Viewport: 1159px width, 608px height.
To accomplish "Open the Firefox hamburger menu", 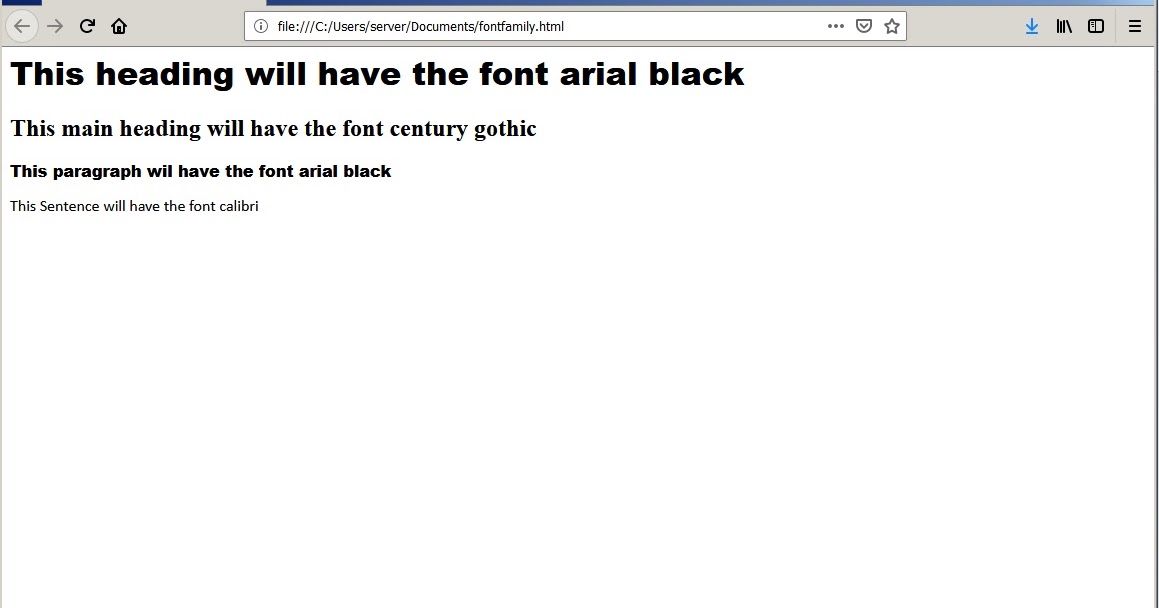I will tap(1135, 26).
